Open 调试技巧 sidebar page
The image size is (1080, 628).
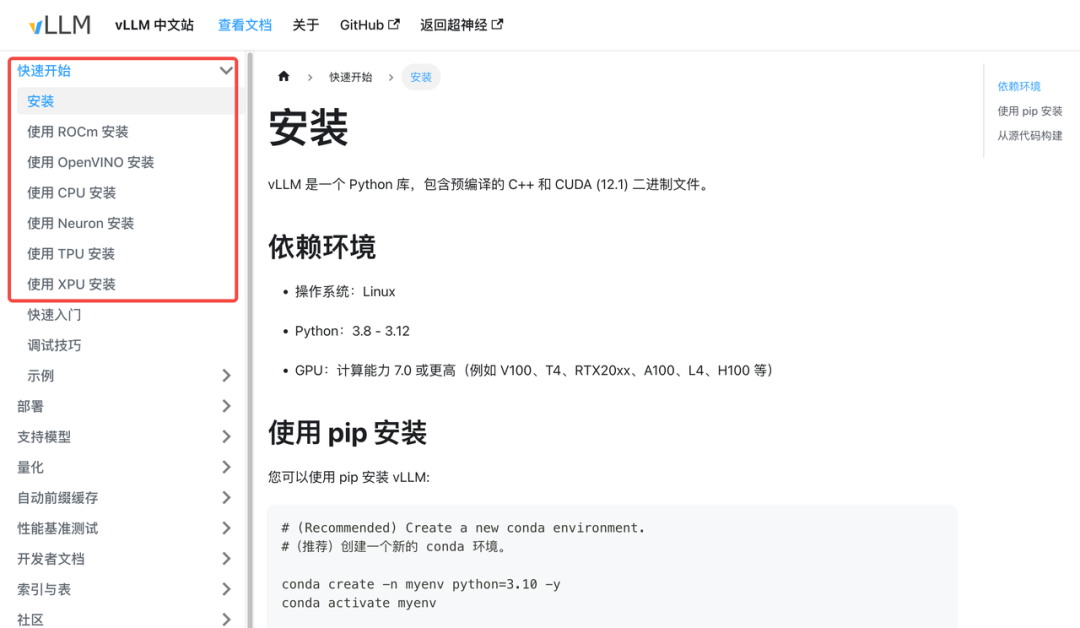[x=54, y=345]
